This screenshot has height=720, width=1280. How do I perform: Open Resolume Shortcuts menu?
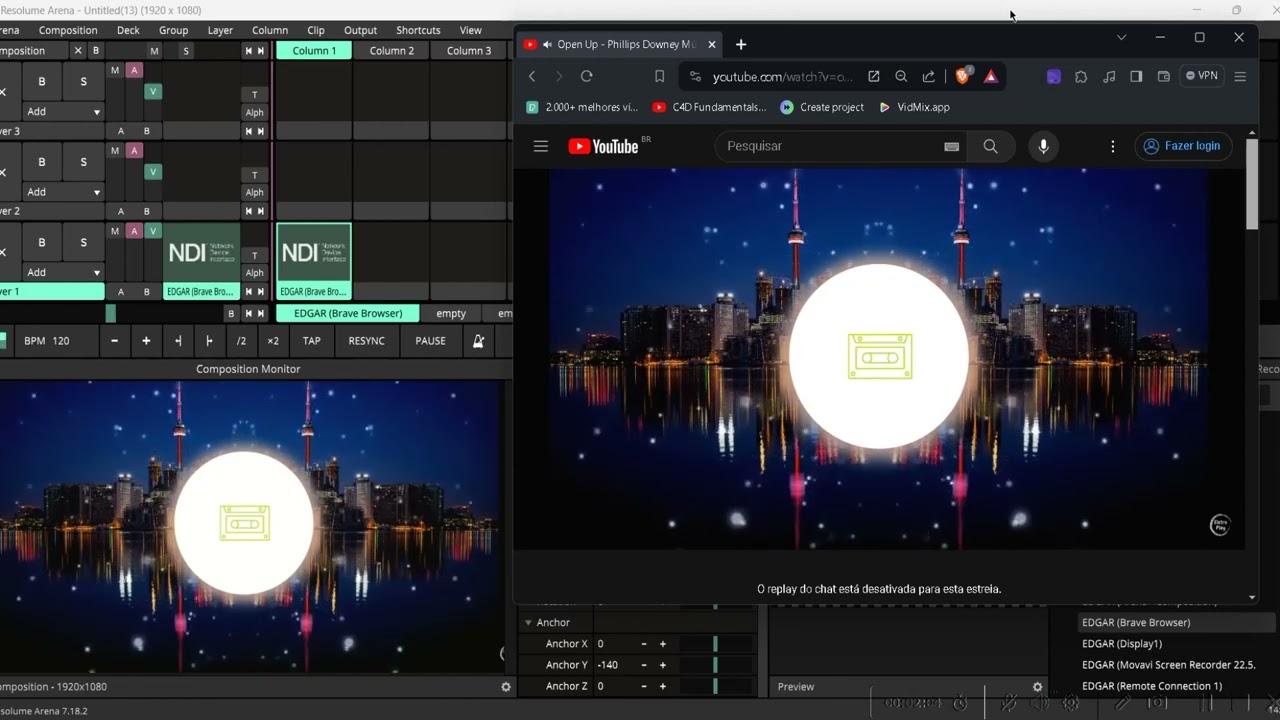(x=418, y=30)
